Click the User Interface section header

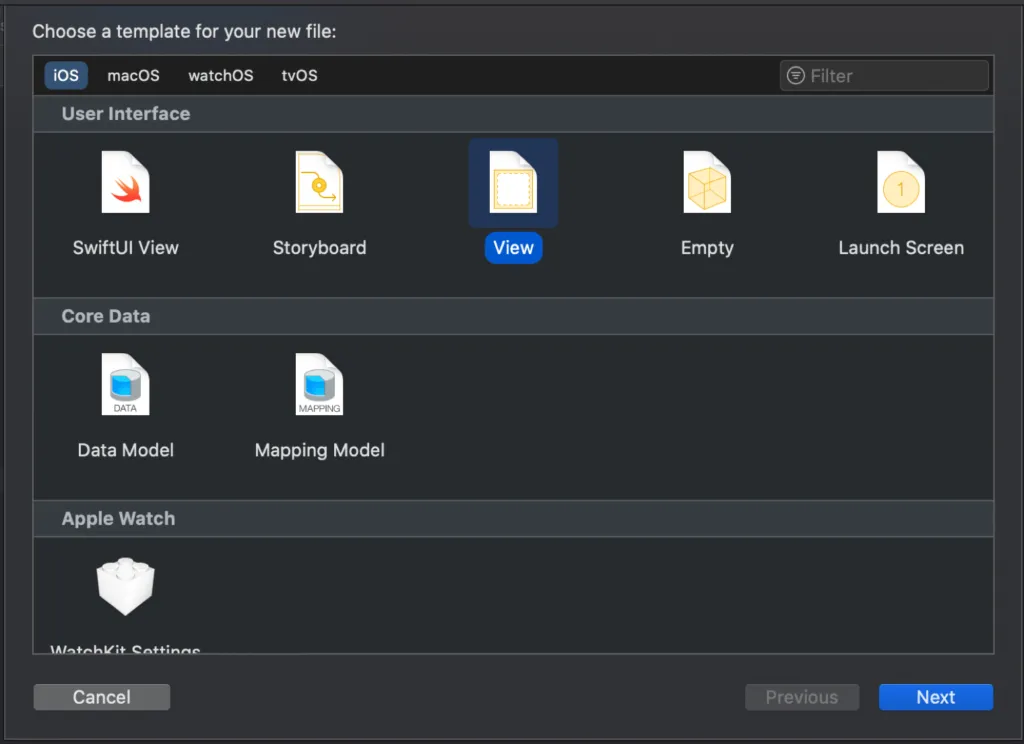[x=125, y=114]
